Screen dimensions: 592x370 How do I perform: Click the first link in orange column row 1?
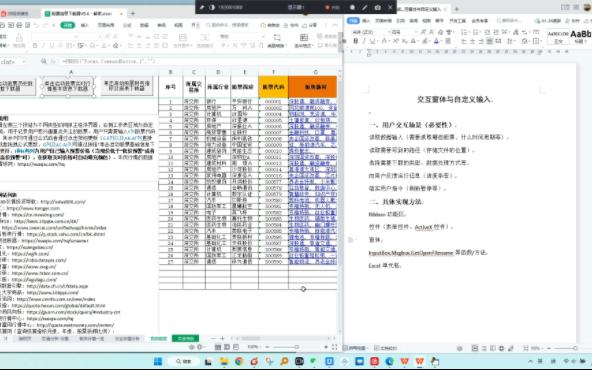click(x=313, y=102)
